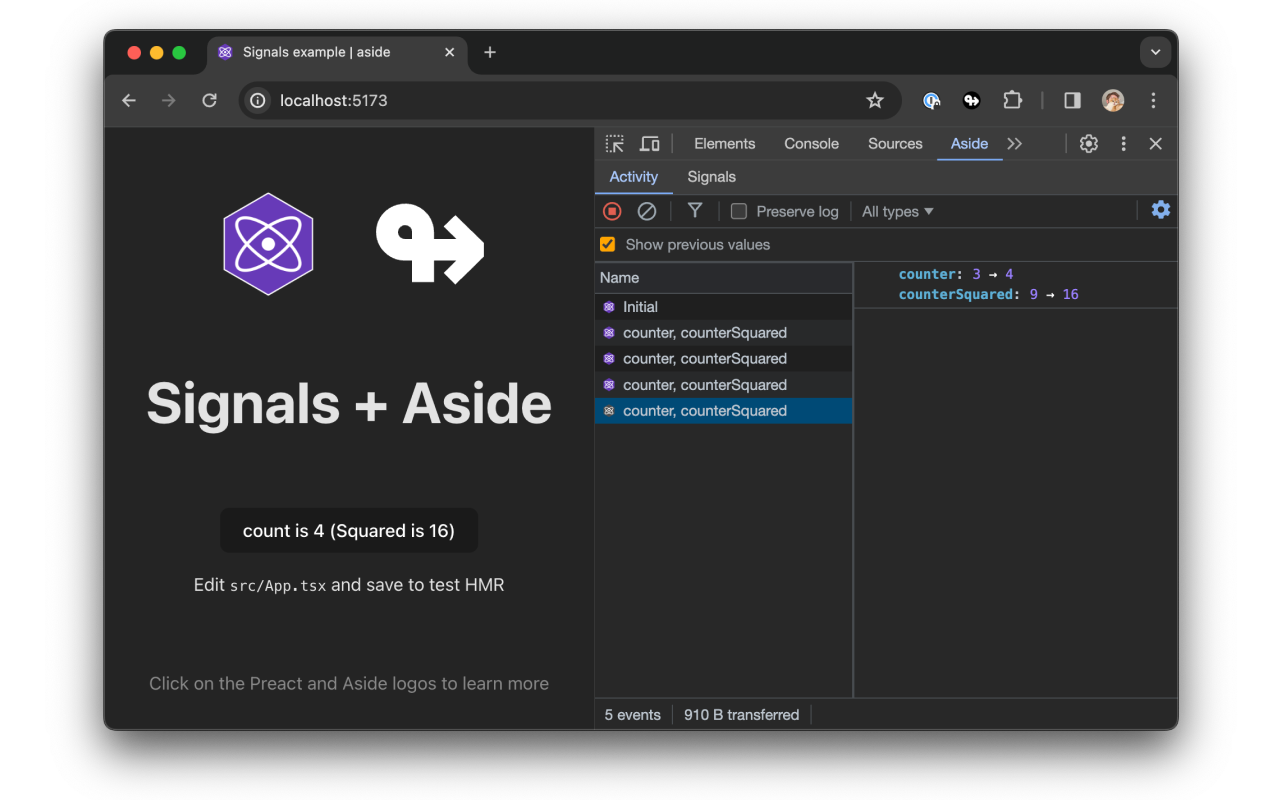
Task: Stop recording activity
Action: coord(612,211)
